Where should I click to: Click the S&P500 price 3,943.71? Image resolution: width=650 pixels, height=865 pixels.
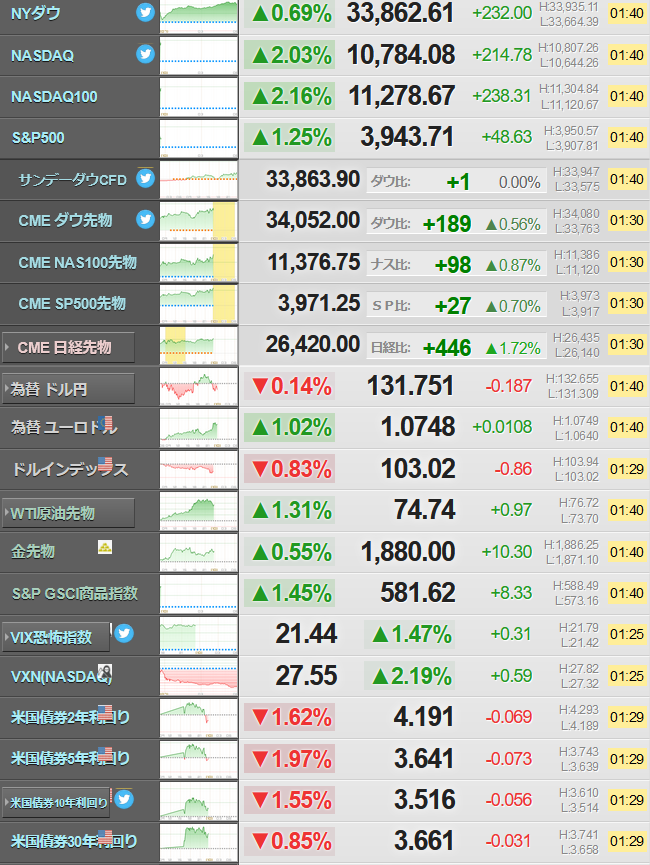(407, 137)
